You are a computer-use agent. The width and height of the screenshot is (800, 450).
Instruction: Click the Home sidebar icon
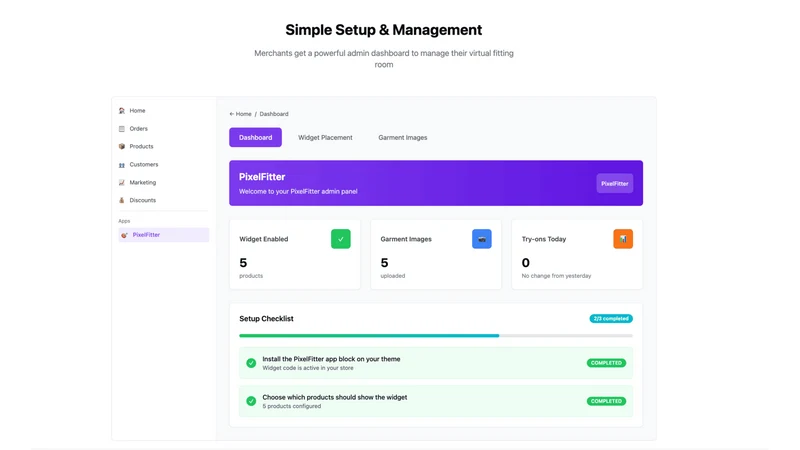tap(121, 111)
